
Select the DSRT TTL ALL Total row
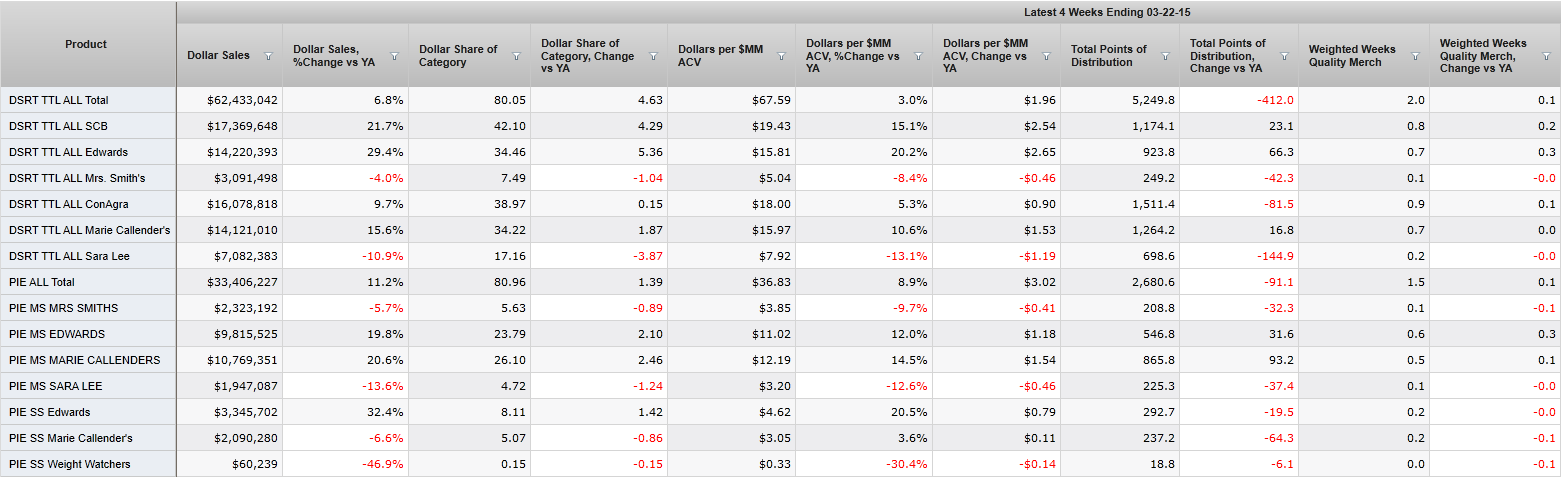[58, 100]
